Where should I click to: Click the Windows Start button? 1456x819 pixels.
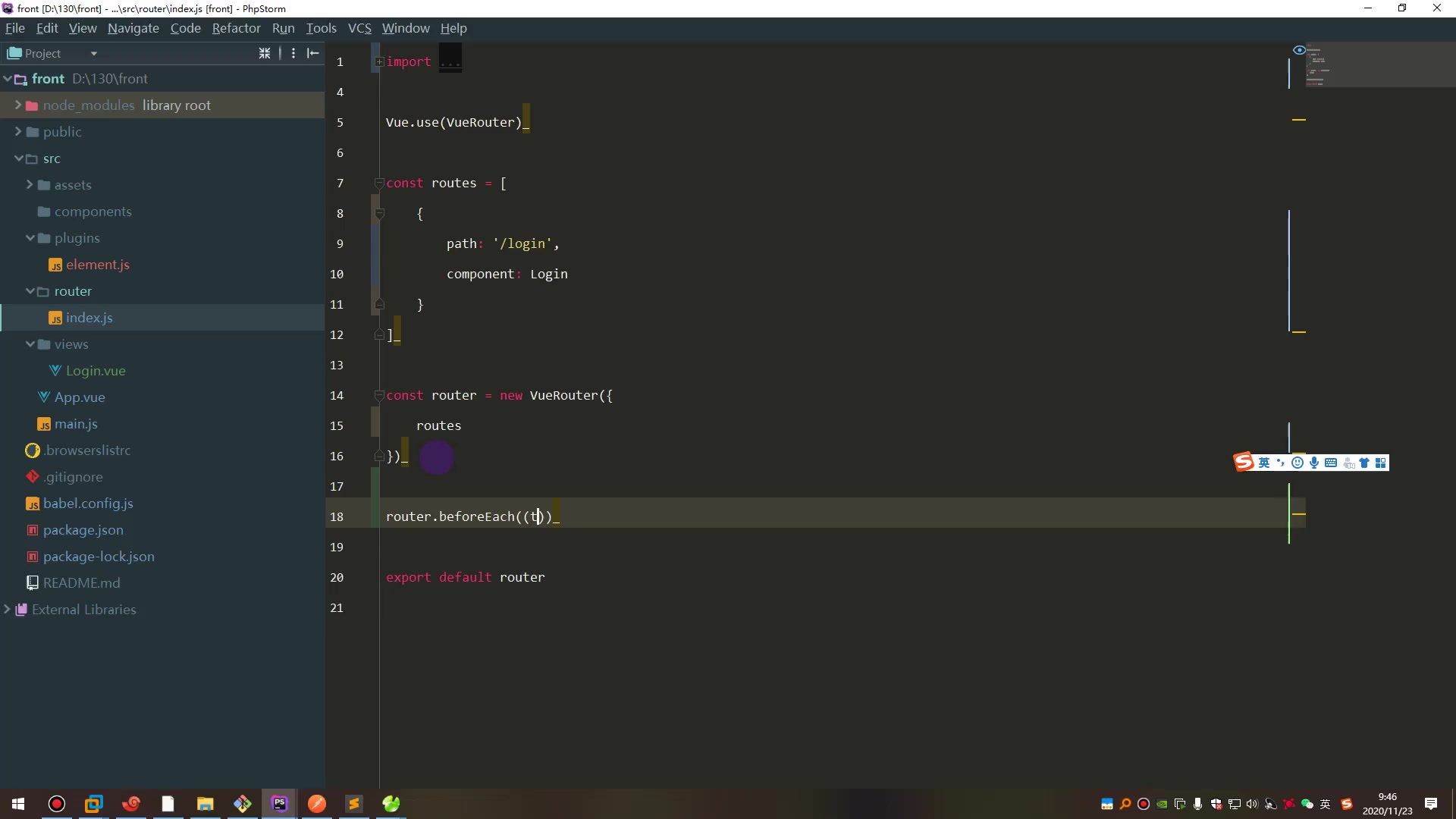tap(18, 804)
